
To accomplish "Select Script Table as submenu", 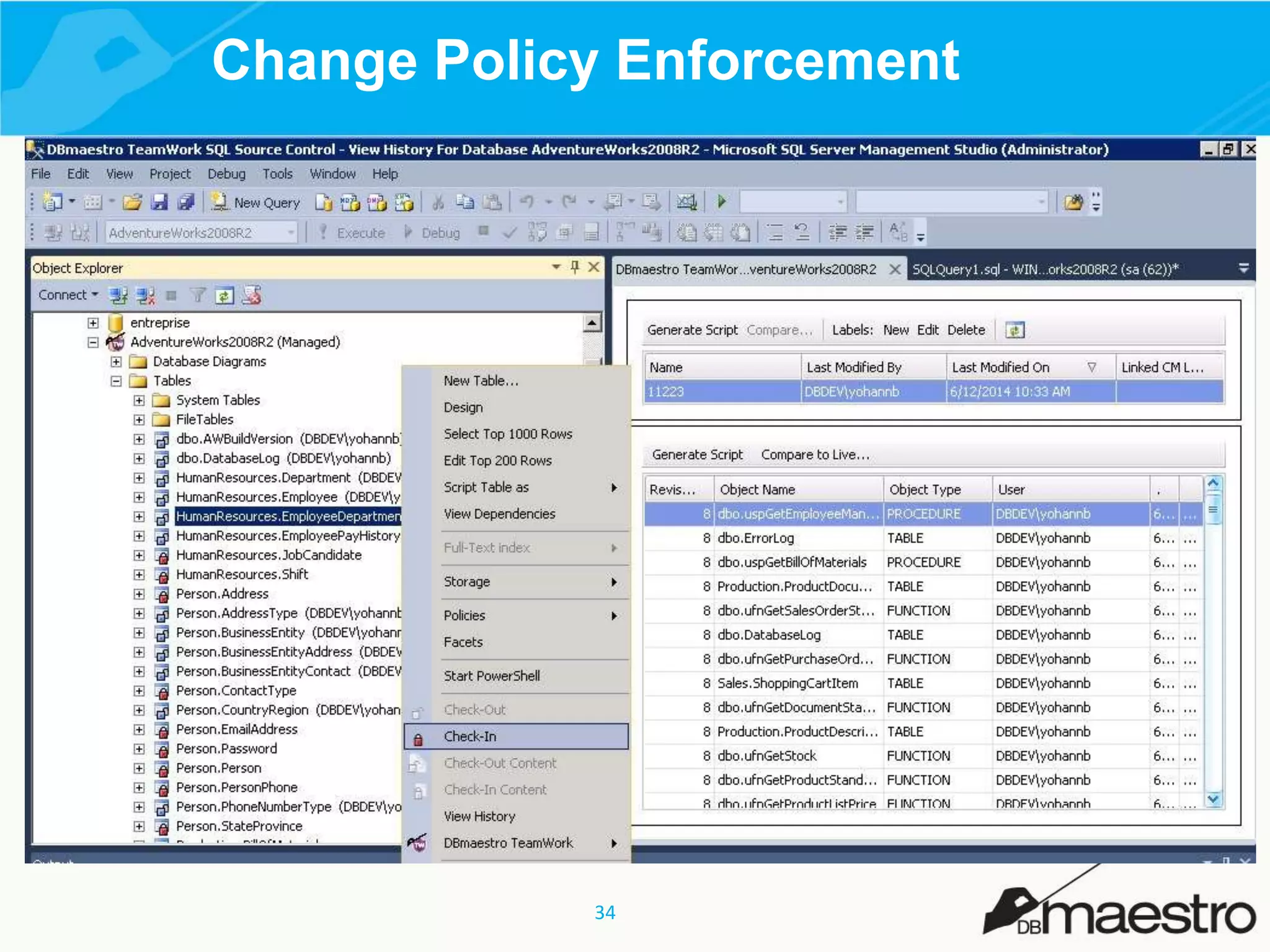I will point(516,487).
